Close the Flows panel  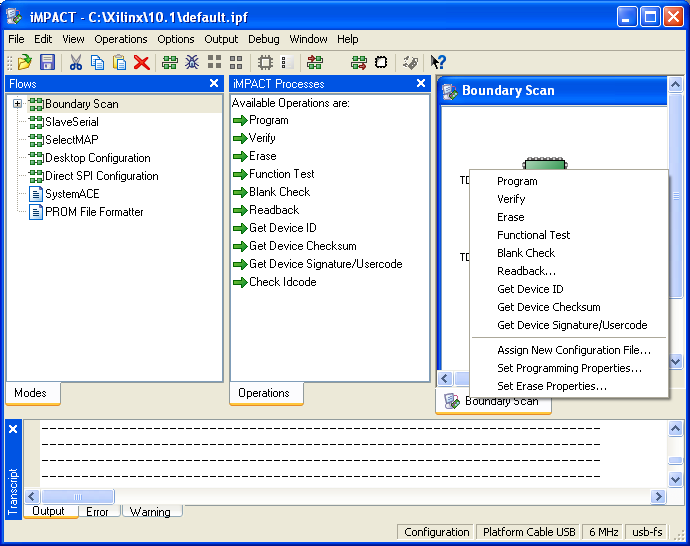[214, 84]
